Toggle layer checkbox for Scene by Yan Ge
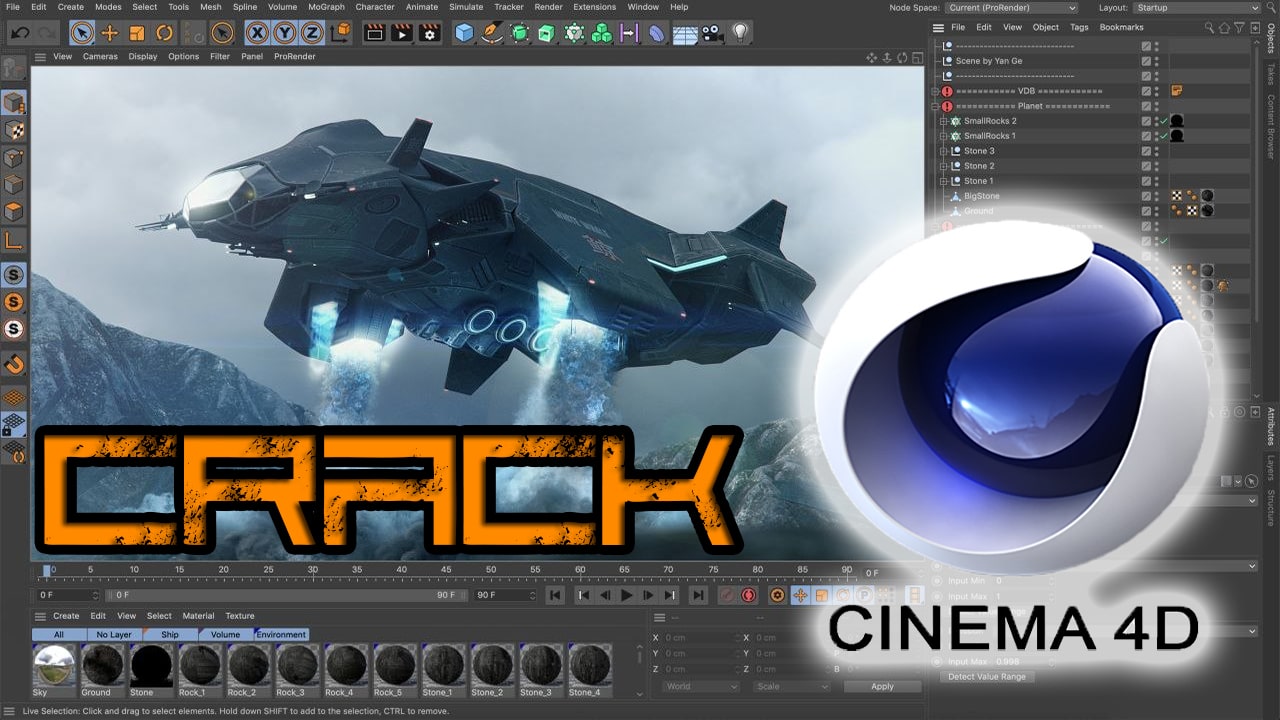This screenshot has height=720, width=1280. (1146, 61)
